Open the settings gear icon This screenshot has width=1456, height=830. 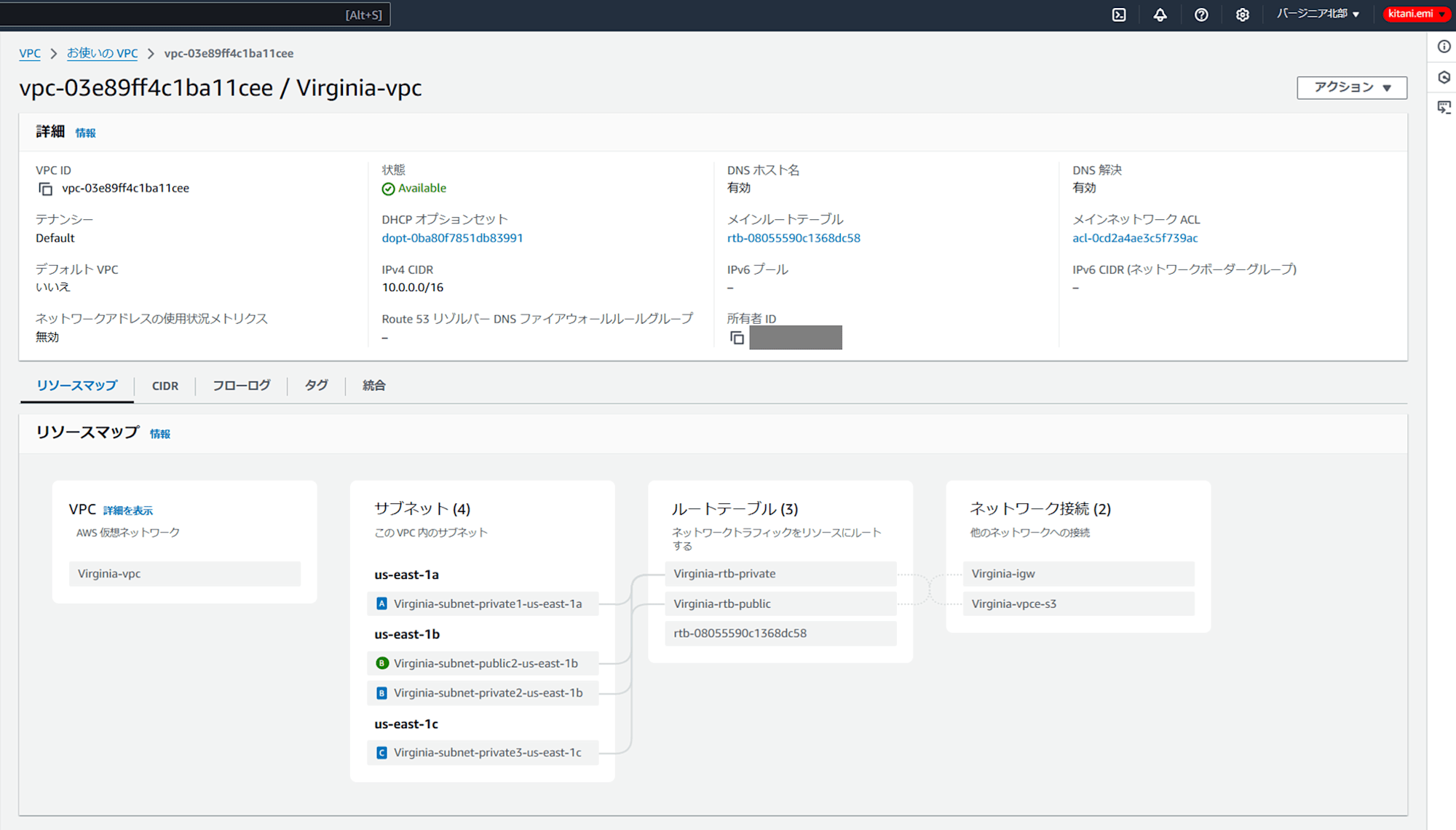(1242, 15)
